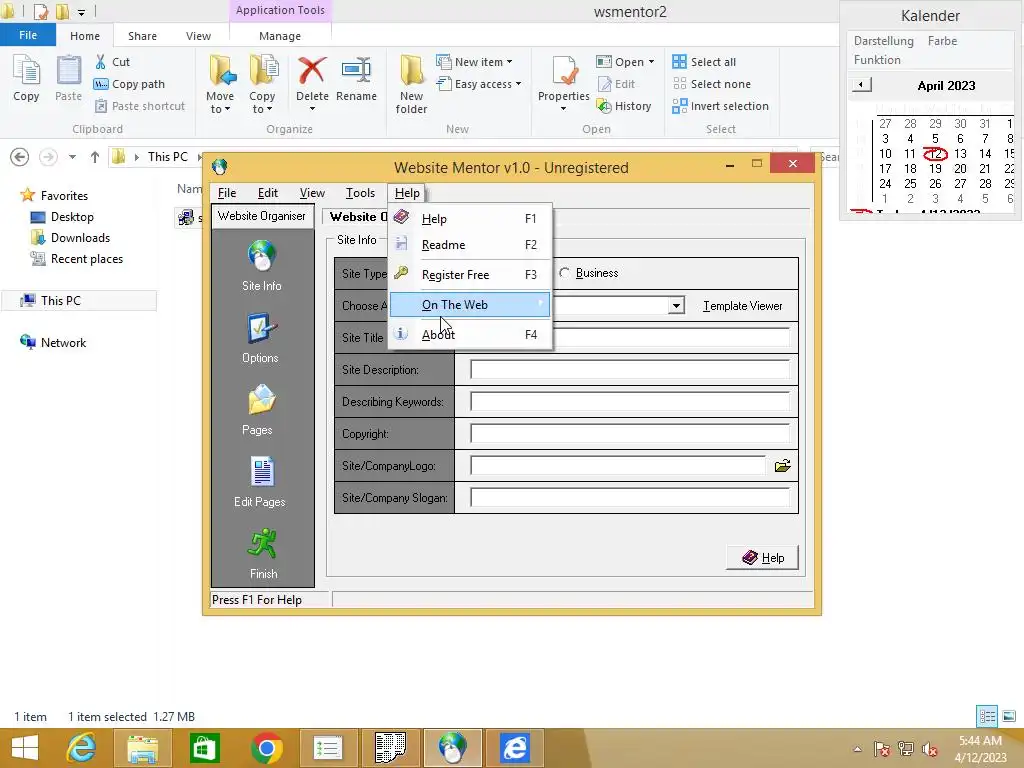Click the Website Mentor title bar icon
Screen dimensions: 1024x768
(219, 167)
